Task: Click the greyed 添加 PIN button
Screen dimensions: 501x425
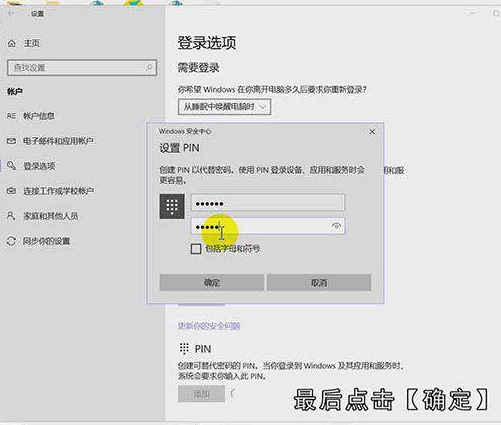Action: coord(201,394)
